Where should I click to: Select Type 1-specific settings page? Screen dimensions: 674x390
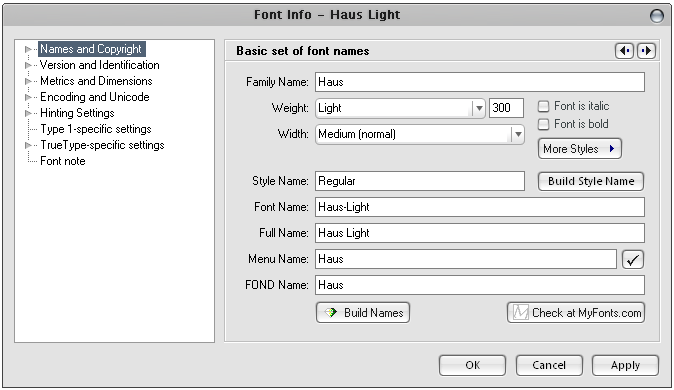[95, 129]
